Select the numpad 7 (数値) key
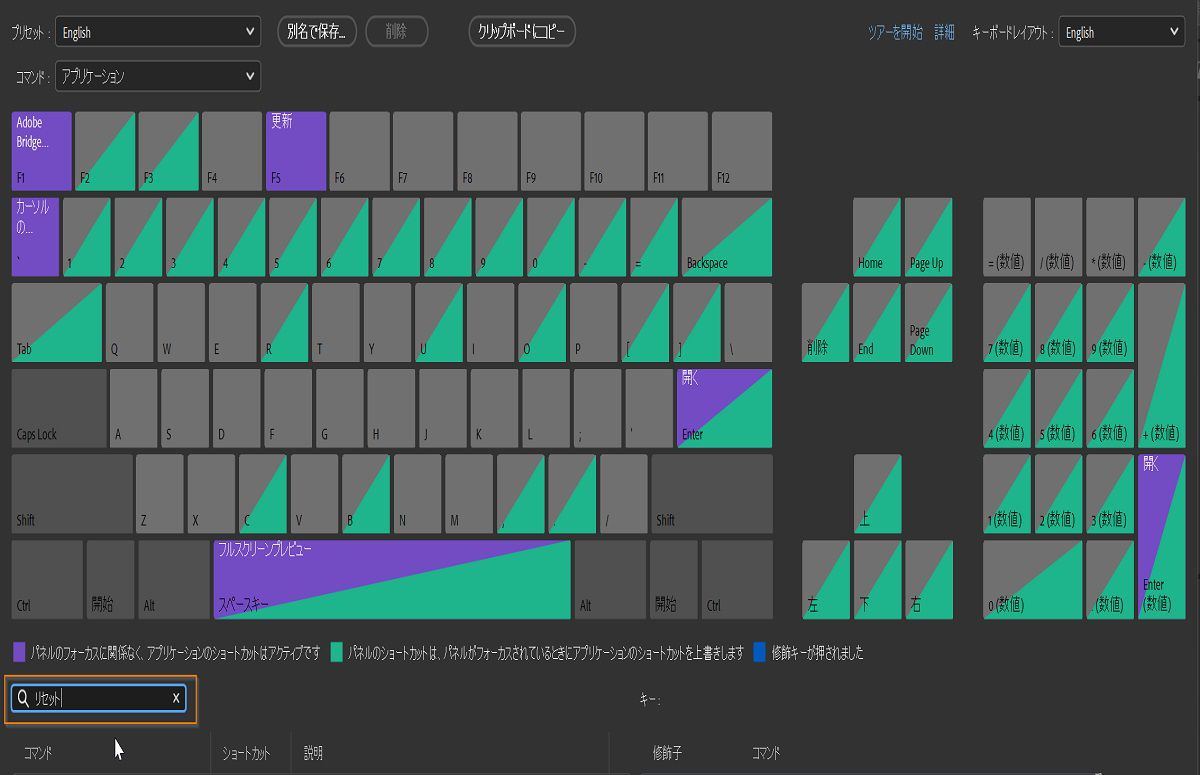This screenshot has height=775, width=1200. [1007, 322]
